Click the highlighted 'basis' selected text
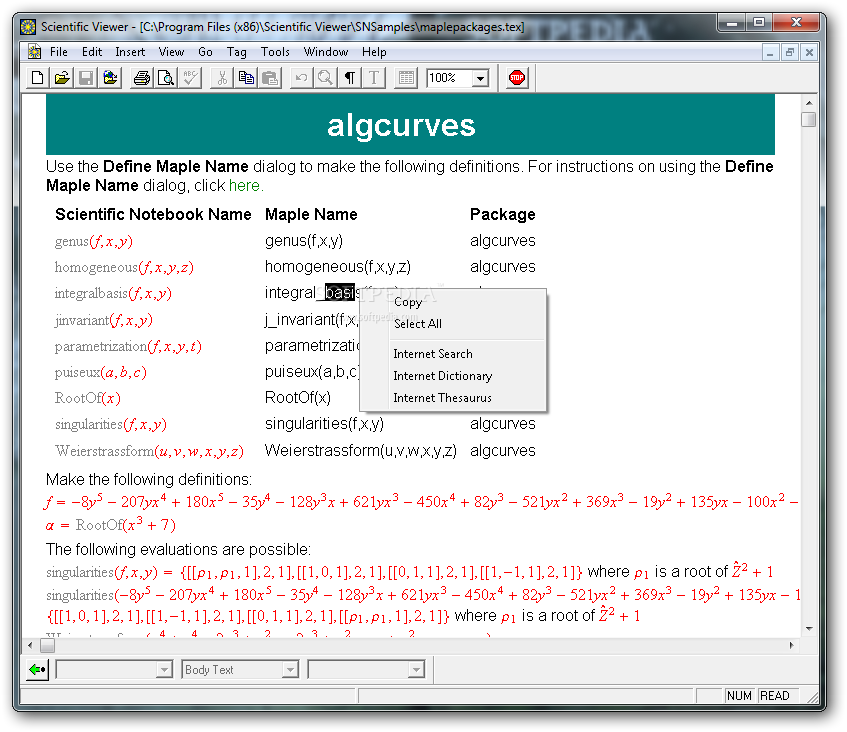This screenshot has width=847, height=732. (342, 292)
